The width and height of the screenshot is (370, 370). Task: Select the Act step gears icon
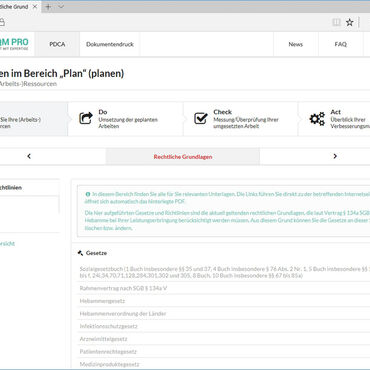click(x=317, y=119)
